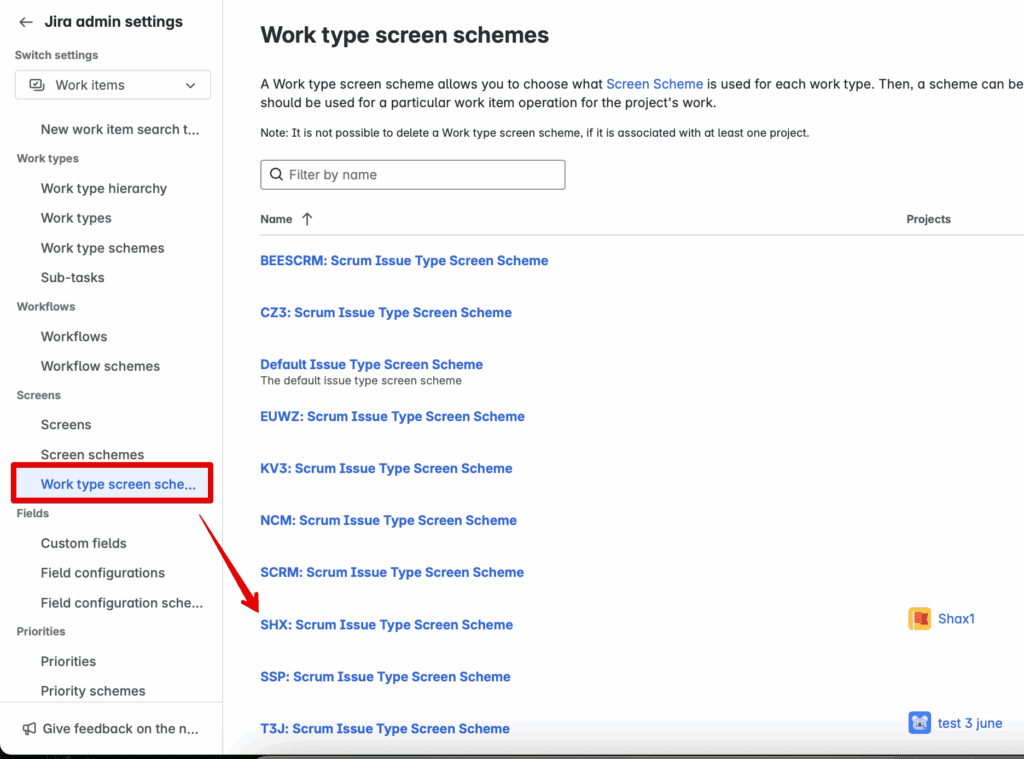Click the magnifier icon in filter box
Viewport: 1024px width, 759px height.
tap(276, 175)
